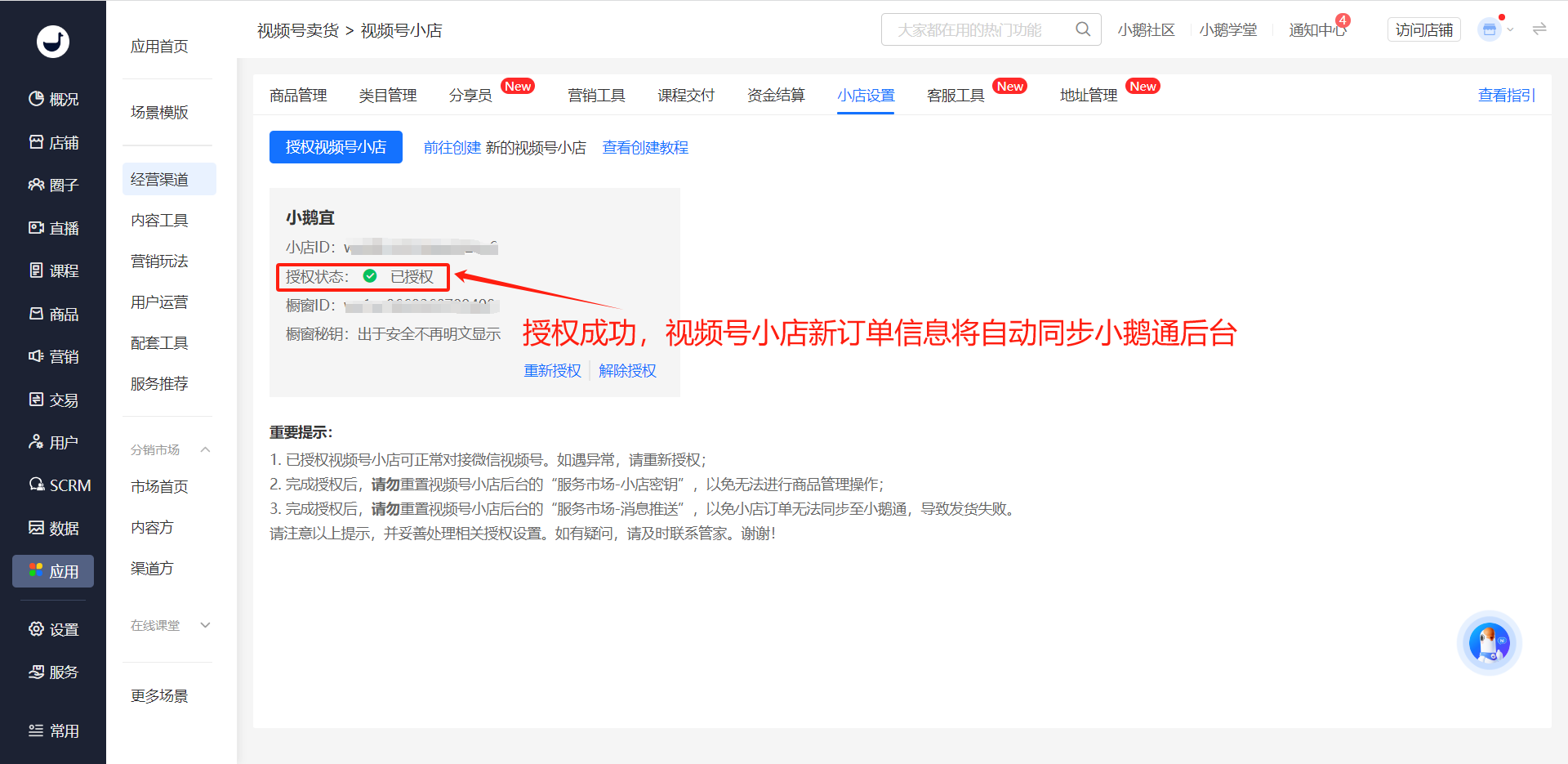Open 查看创建教程 link
This screenshot has width=1568, height=764.
645,148
